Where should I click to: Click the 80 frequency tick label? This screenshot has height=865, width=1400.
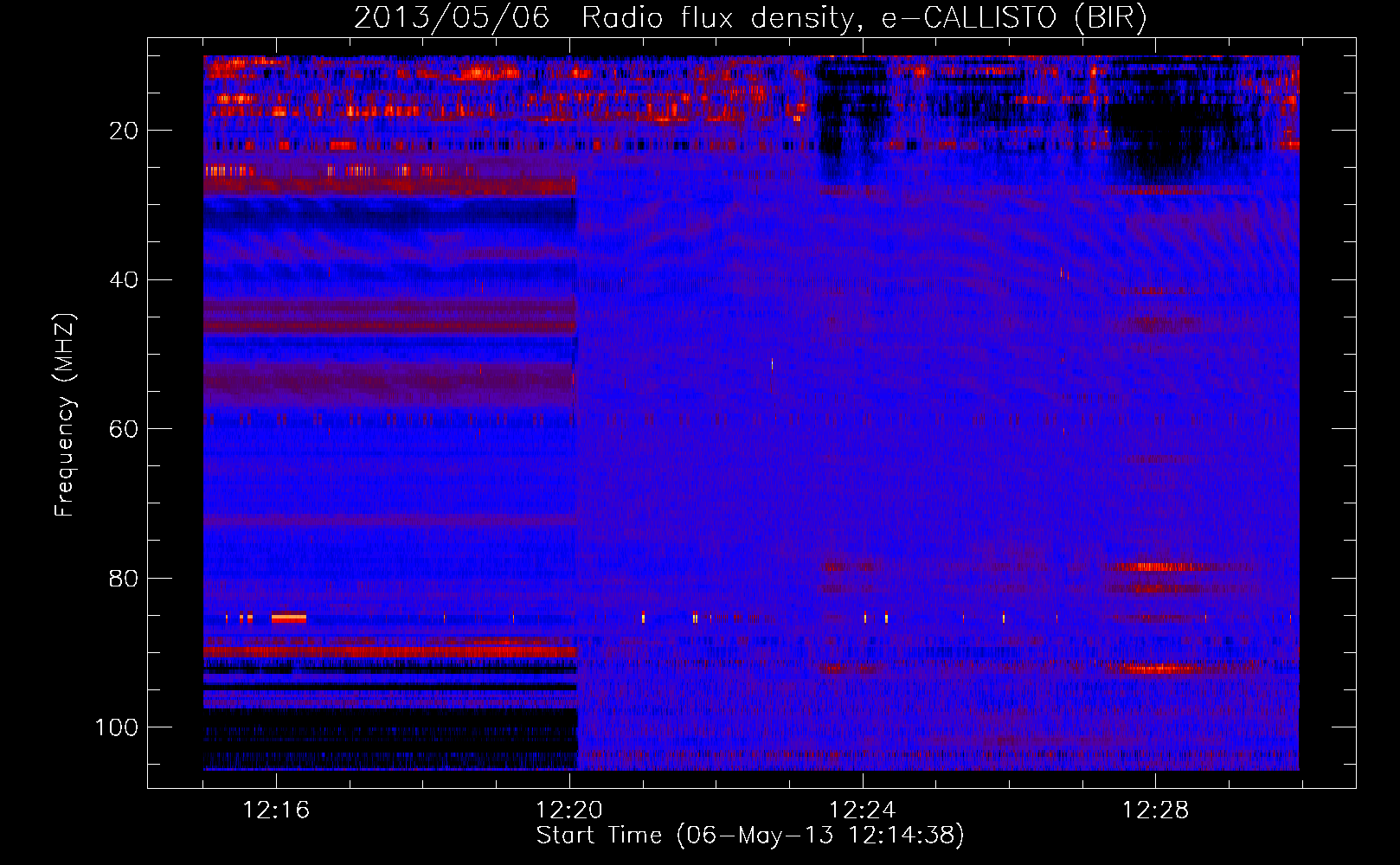(125, 579)
